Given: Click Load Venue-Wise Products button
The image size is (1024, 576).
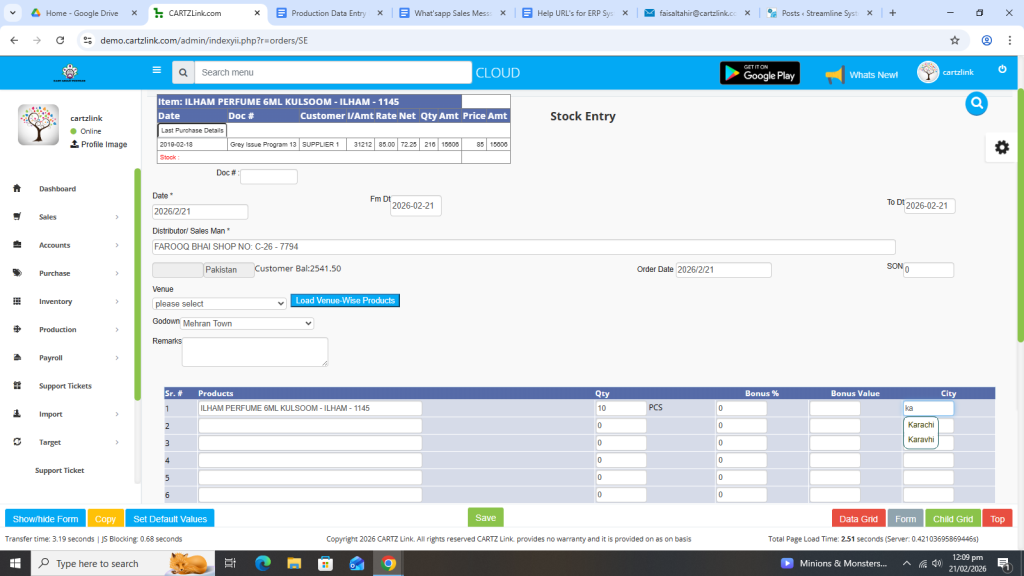Looking at the screenshot, I should coord(345,301).
